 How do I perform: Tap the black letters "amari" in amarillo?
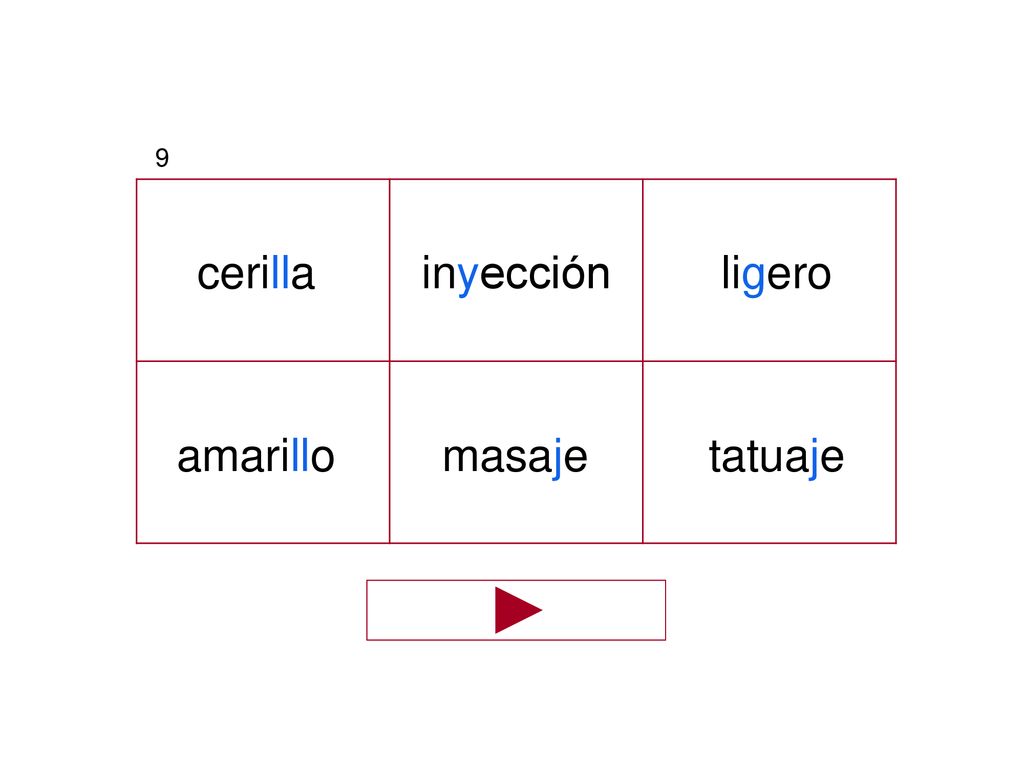tap(234, 456)
